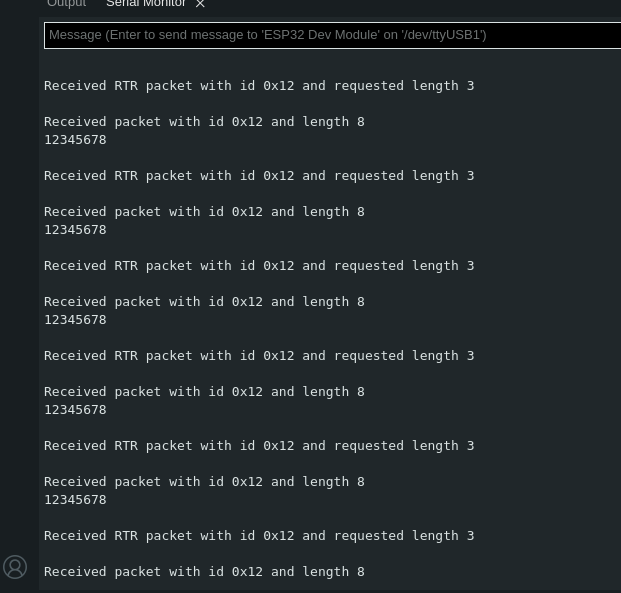Close the Serial Monitor tab

[x=200, y=5]
